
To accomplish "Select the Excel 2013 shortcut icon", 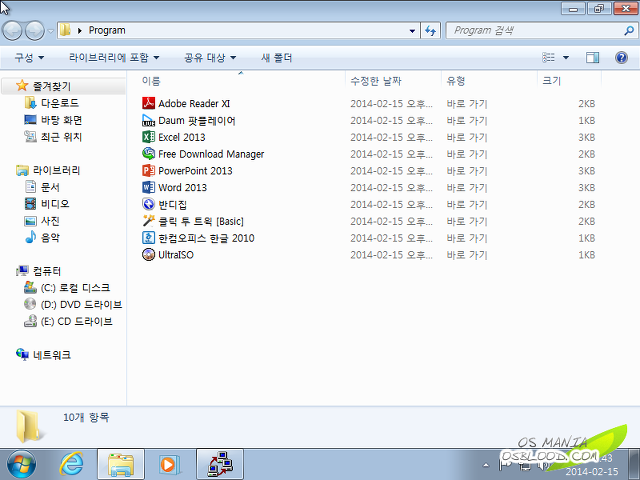I will pyautogui.click(x=148, y=137).
